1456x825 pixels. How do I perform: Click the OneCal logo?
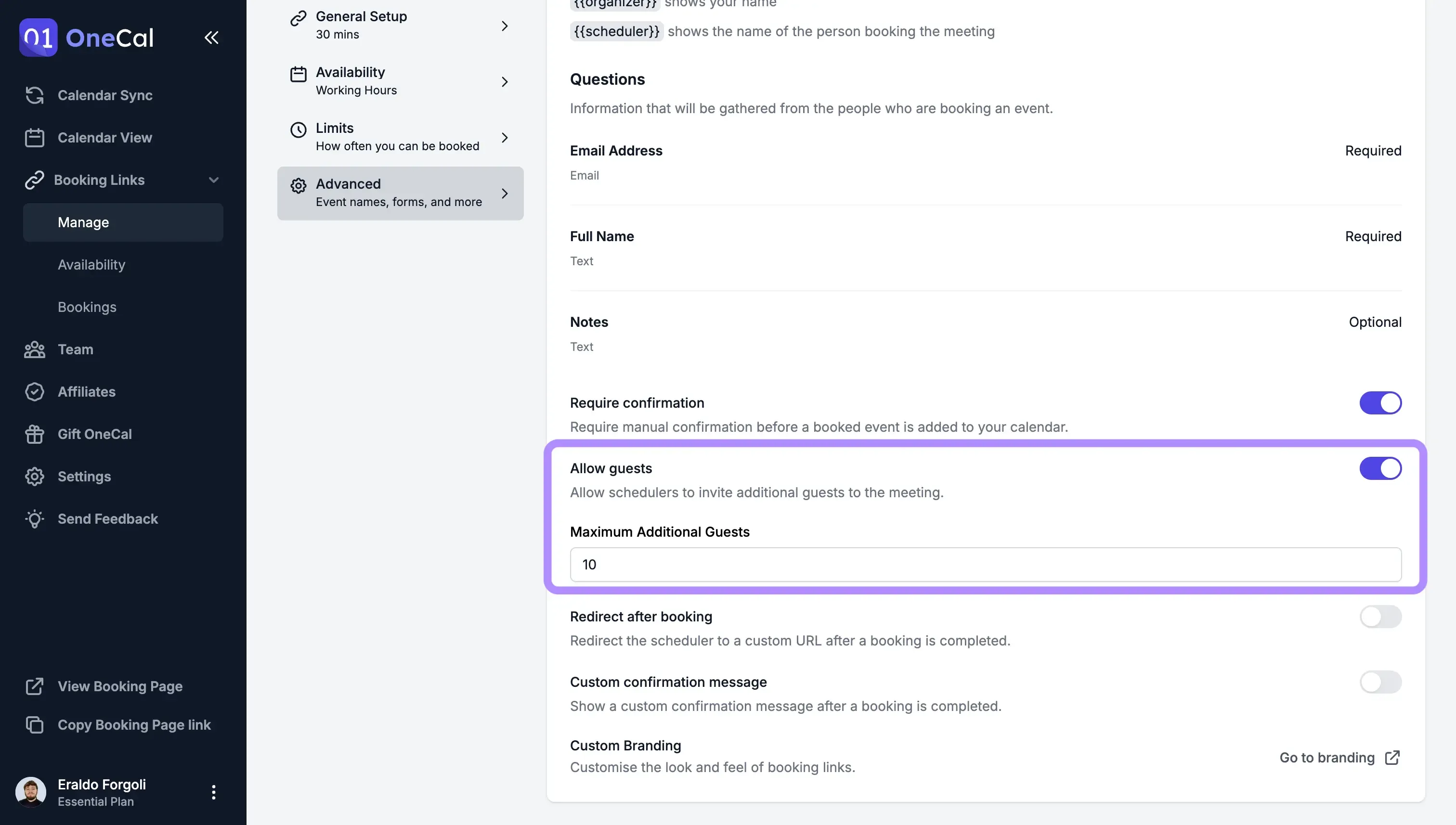[86, 37]
